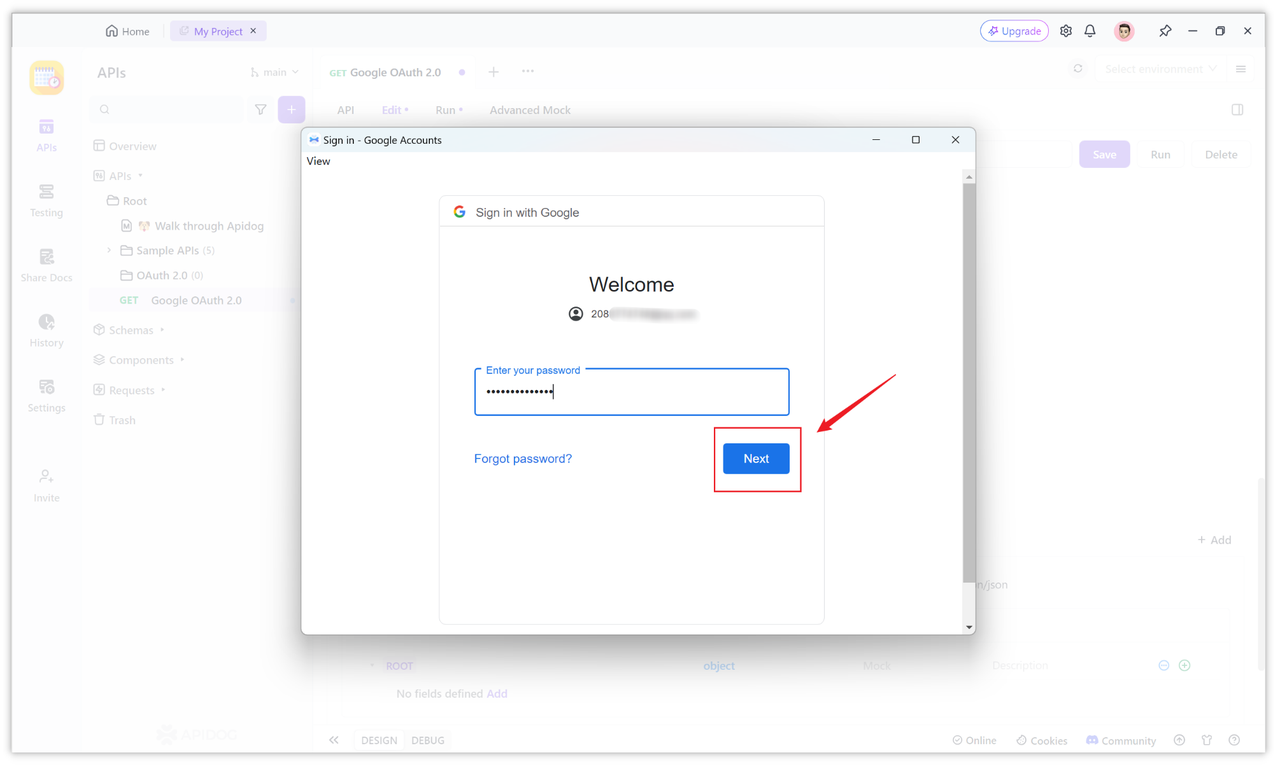This screenshot has height=769, width=1280.
Task: Open the Run sub-tab
Action: (x=449, y=110)
